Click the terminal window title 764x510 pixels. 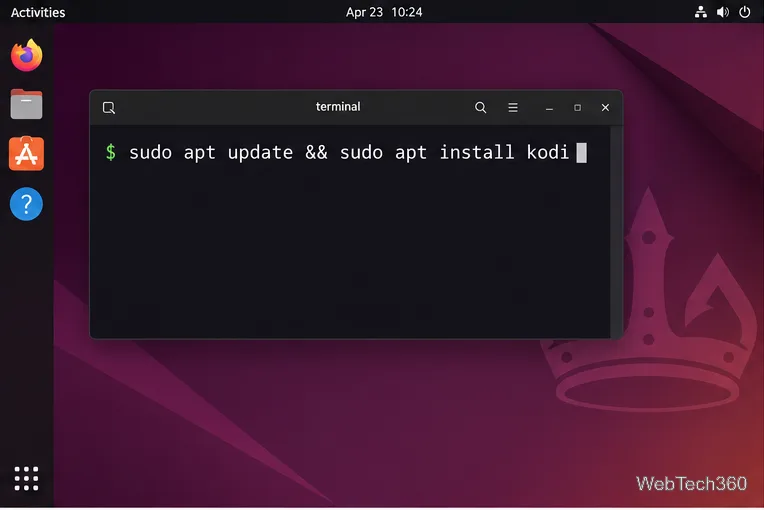(x=338, y=107)
